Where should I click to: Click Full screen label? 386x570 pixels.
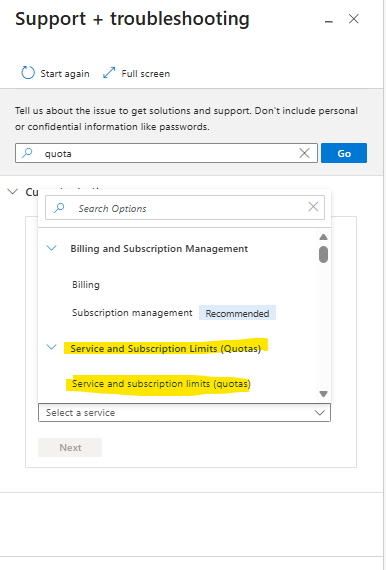pyautogui.click(x=146, y=74)
